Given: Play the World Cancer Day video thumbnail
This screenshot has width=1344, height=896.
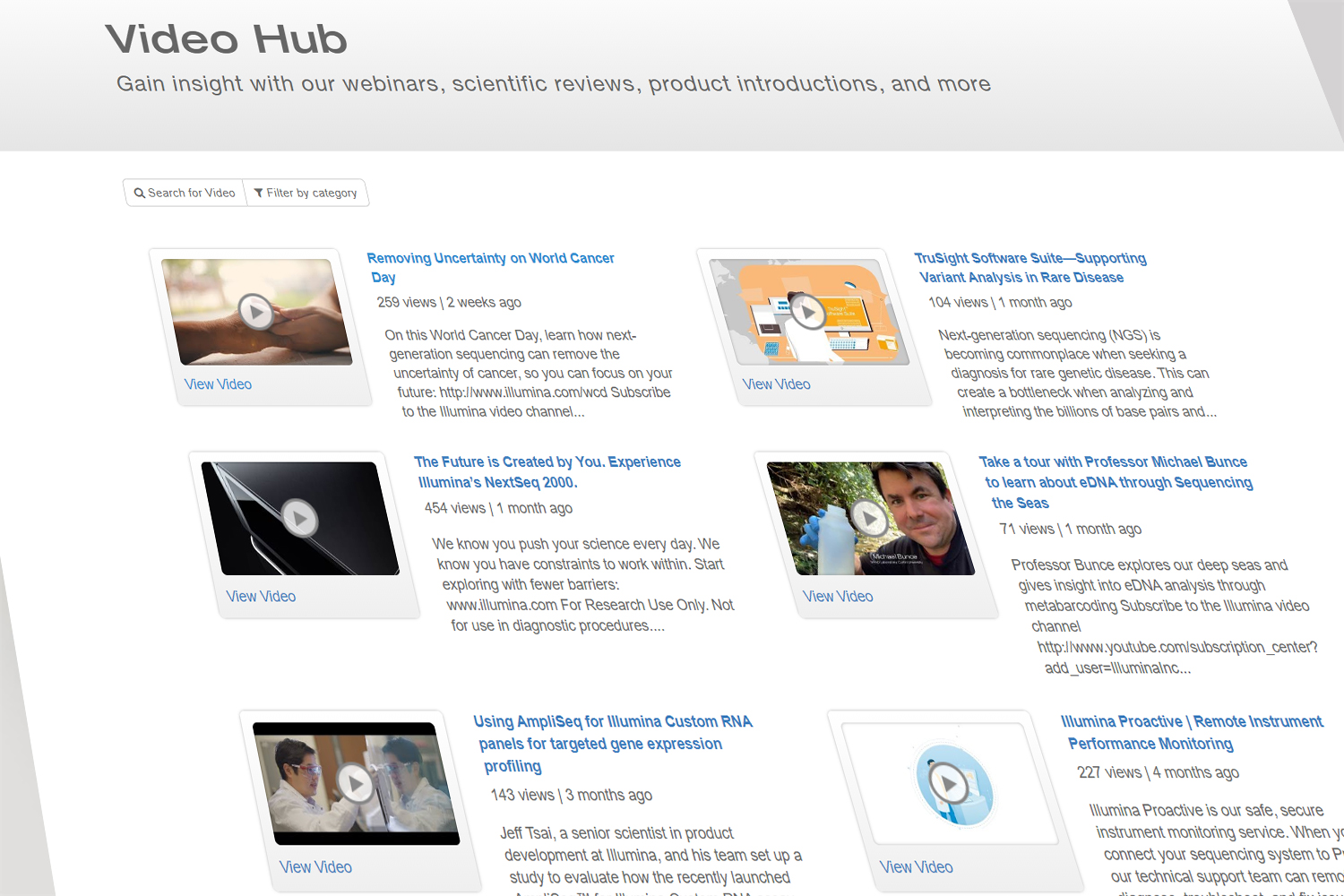Looking at the screenshot, I should pyautogui.click(x=256, y=312).
